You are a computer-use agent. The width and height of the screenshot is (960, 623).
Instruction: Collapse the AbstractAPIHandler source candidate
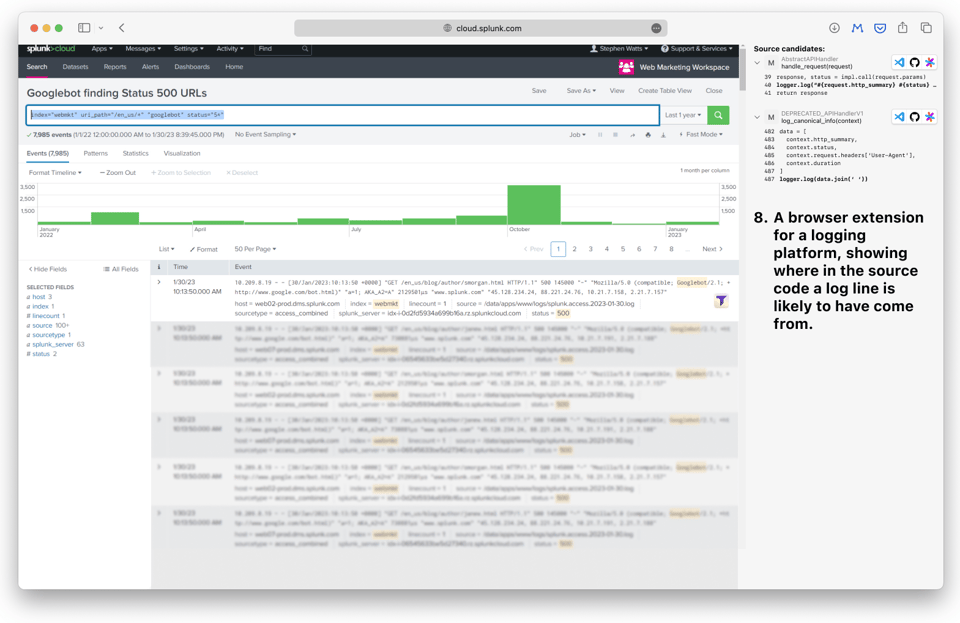tap(757, 63)
